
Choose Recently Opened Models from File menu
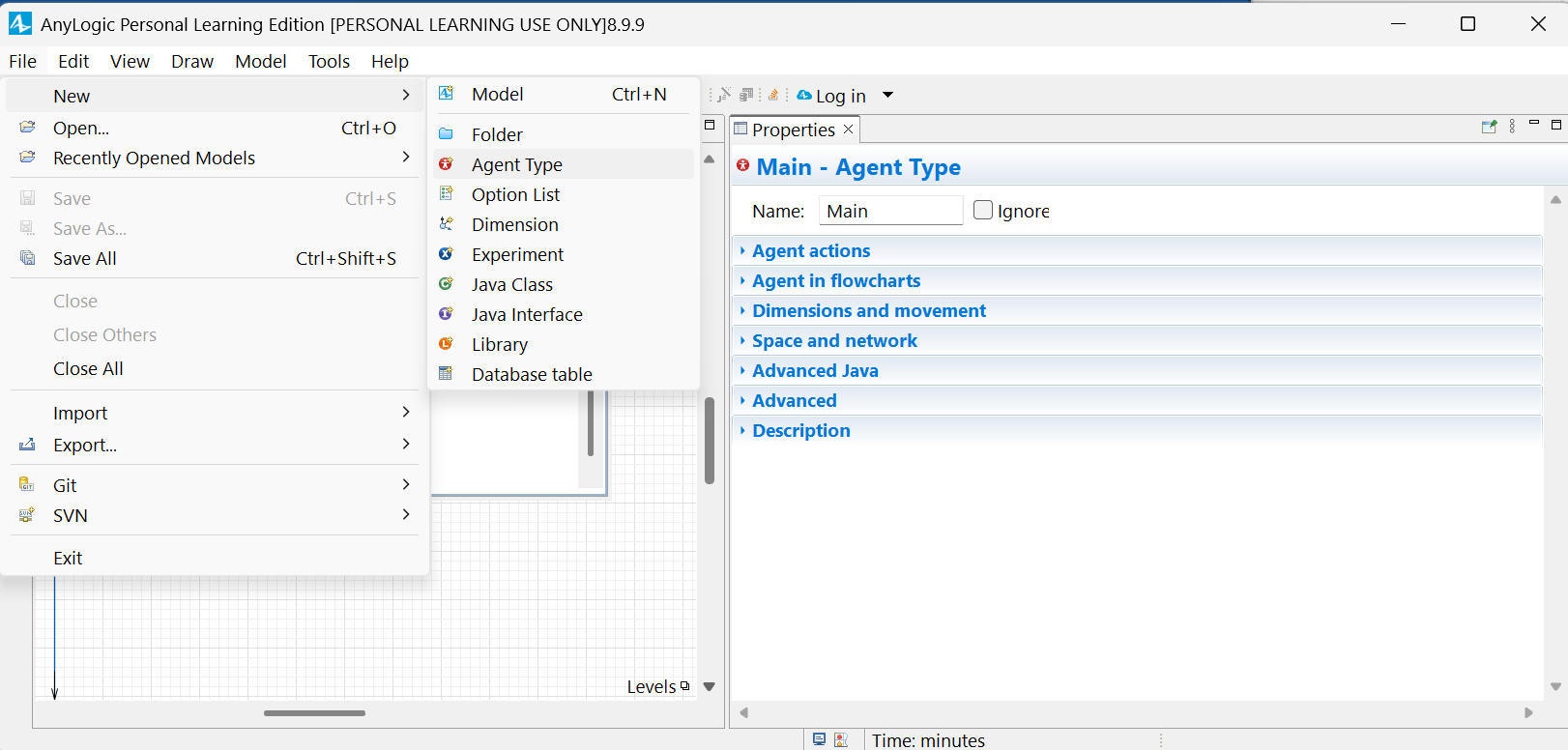coord(216,158)
